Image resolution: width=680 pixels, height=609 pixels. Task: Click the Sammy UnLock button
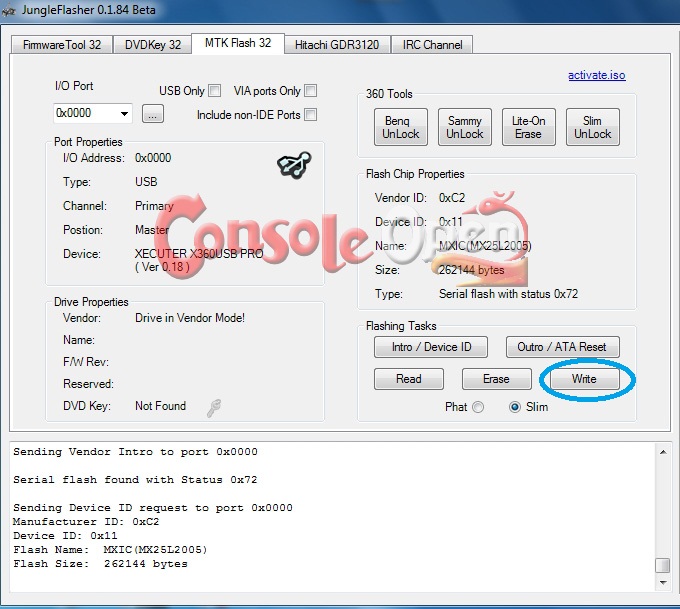click(464, 127)
